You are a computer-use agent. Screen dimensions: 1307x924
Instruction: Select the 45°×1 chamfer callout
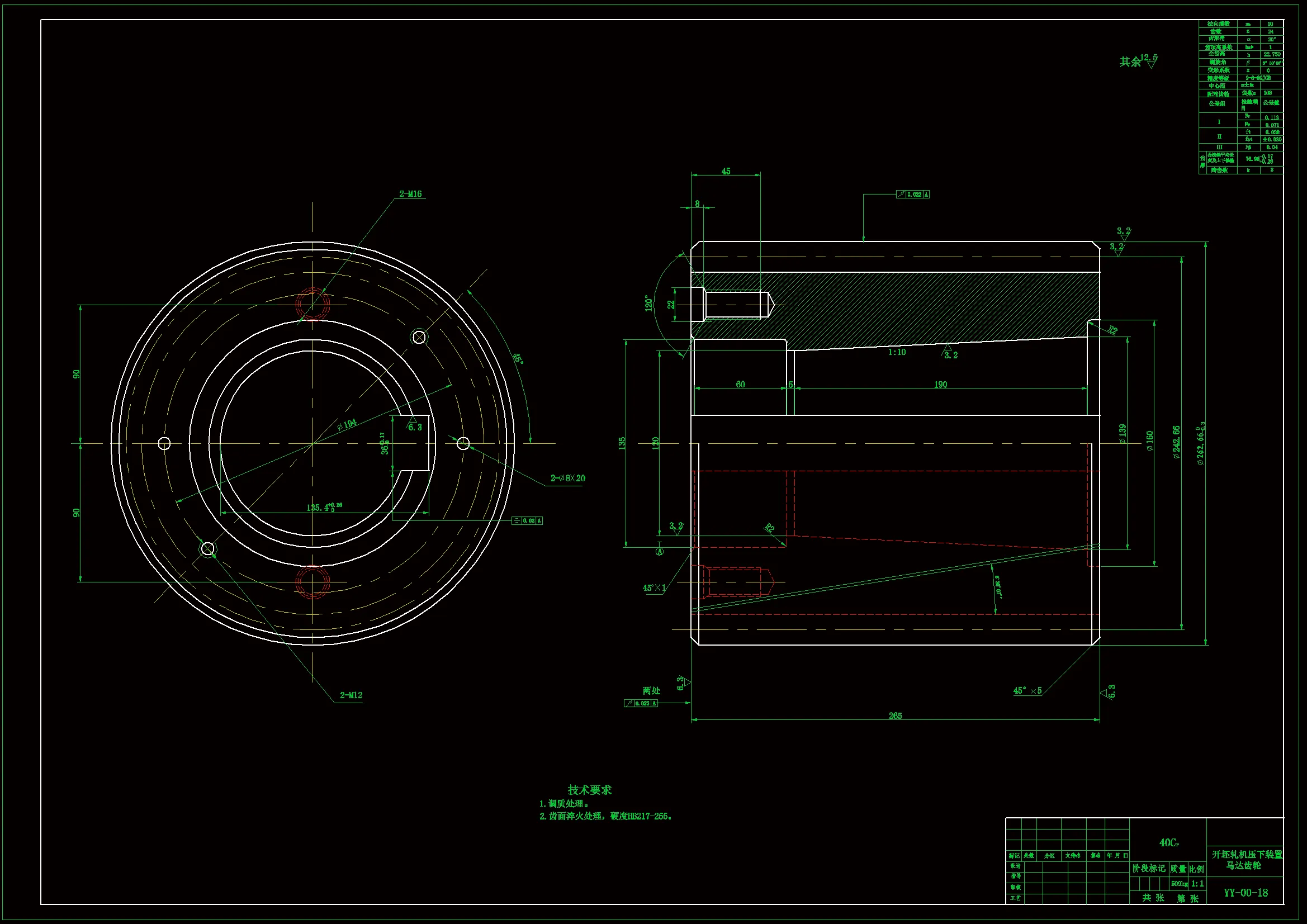pos(654,588)
